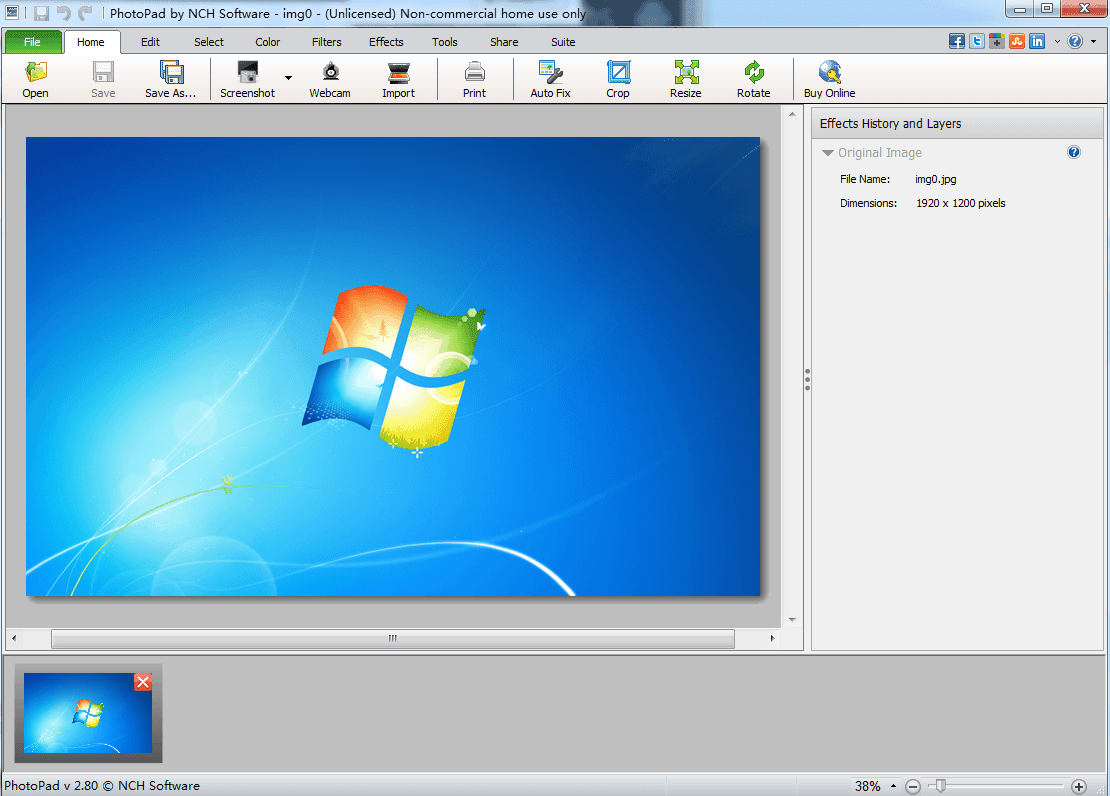Switch to the Filters tab
Viewport: 1110px width, 796px height.
(326, 42)
